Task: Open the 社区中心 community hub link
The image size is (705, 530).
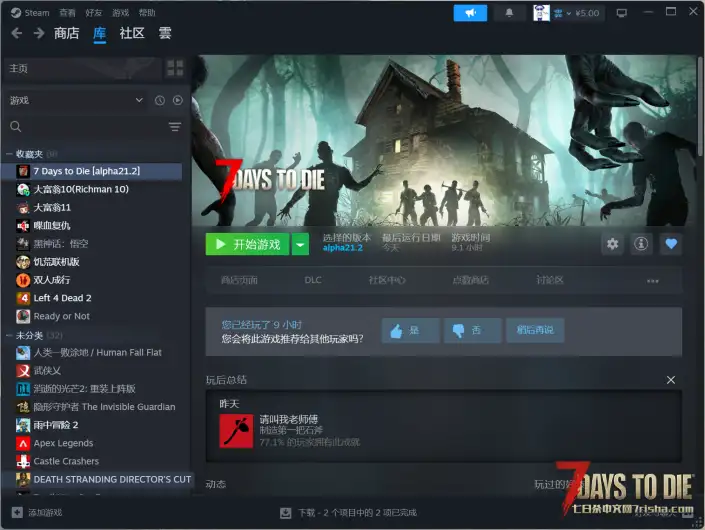Action: 387,281
